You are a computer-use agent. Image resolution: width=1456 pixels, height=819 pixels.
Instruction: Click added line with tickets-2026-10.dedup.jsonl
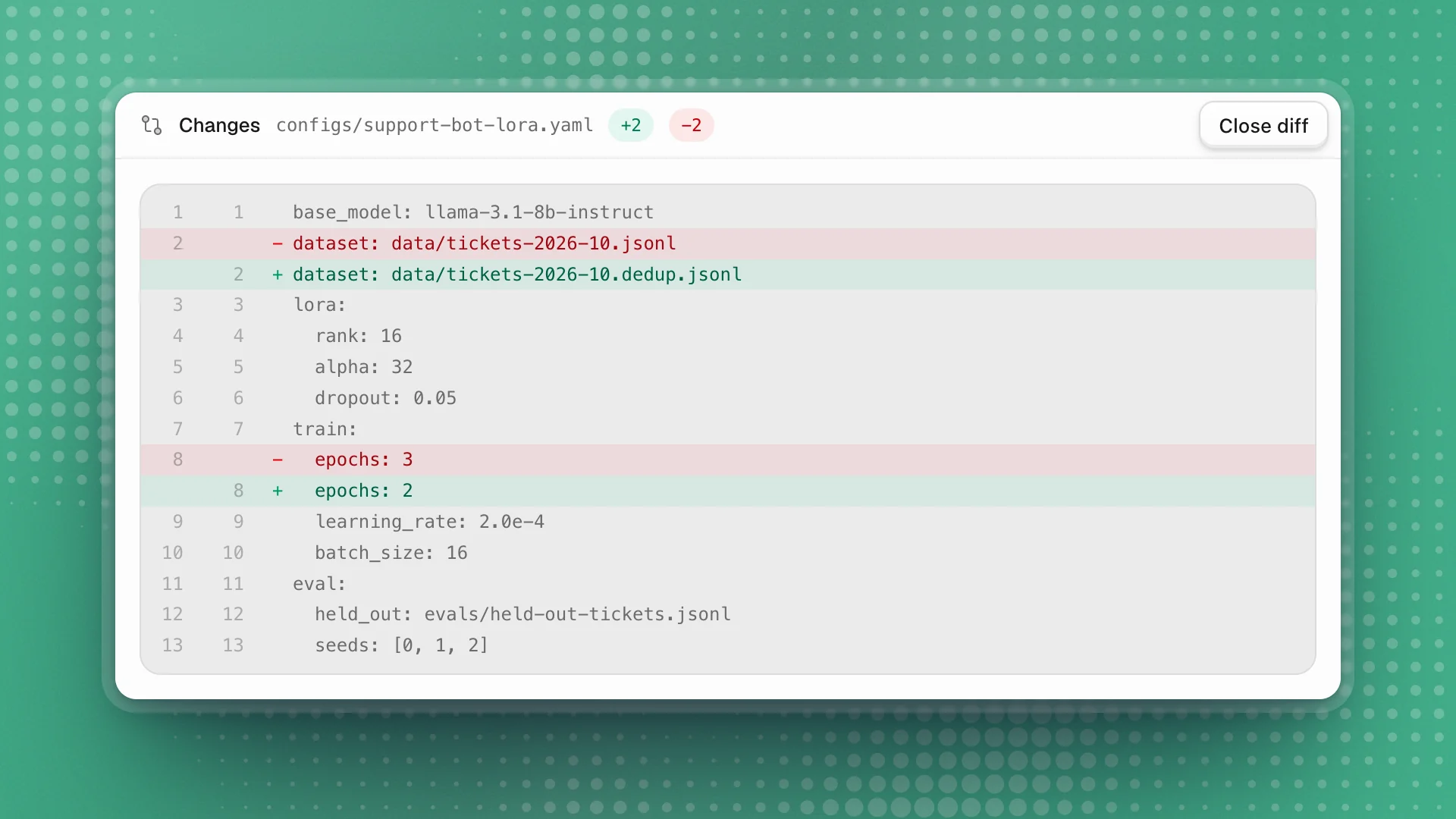pyautogui.click(x=728, y=275)
